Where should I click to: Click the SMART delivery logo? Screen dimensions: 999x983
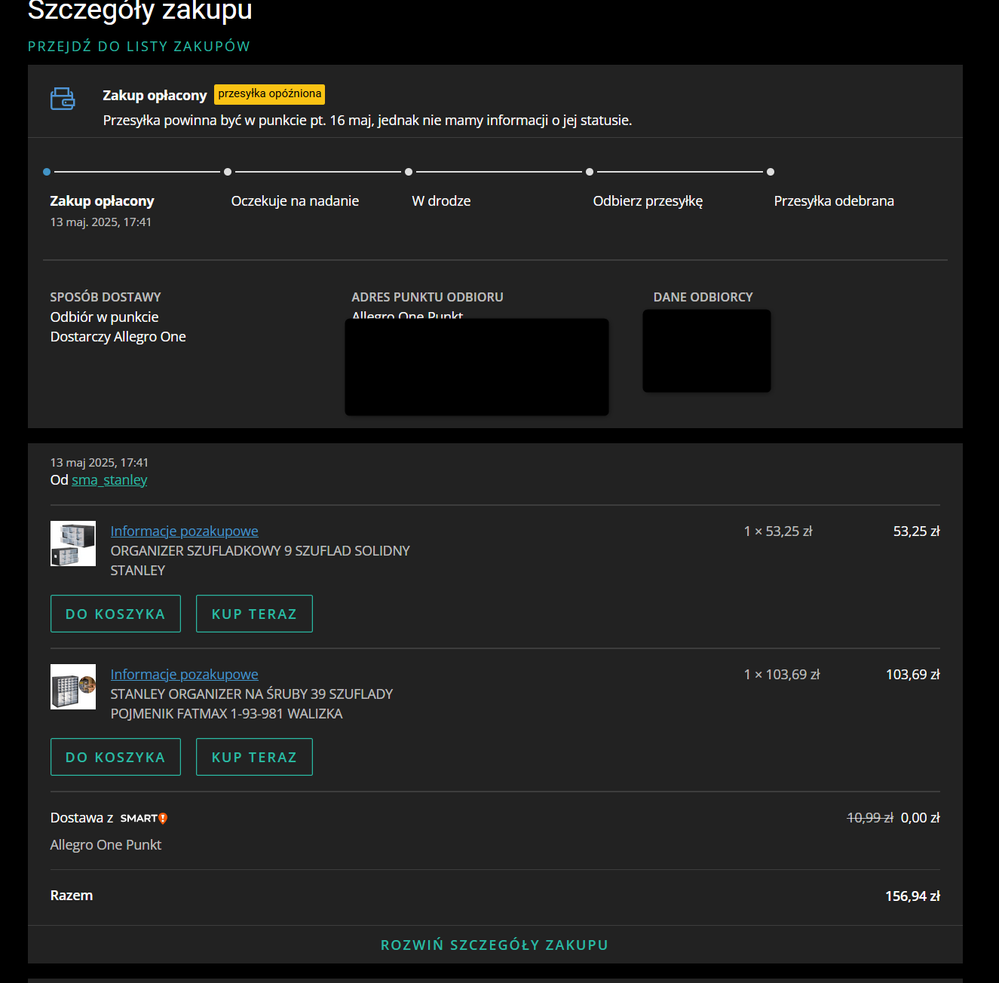[x=144, y=818]
